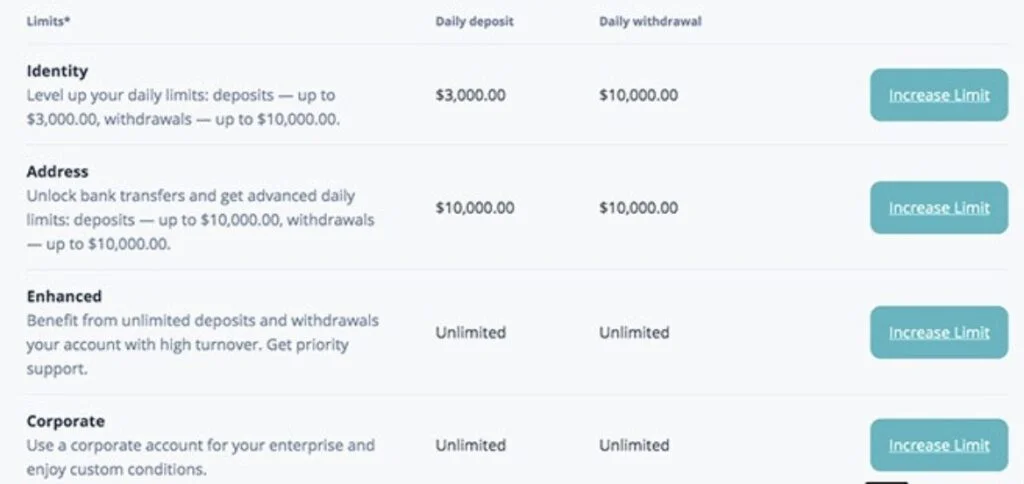Click the 'Use a corporate account' description
1024x484 pixels.
(200, 457)
